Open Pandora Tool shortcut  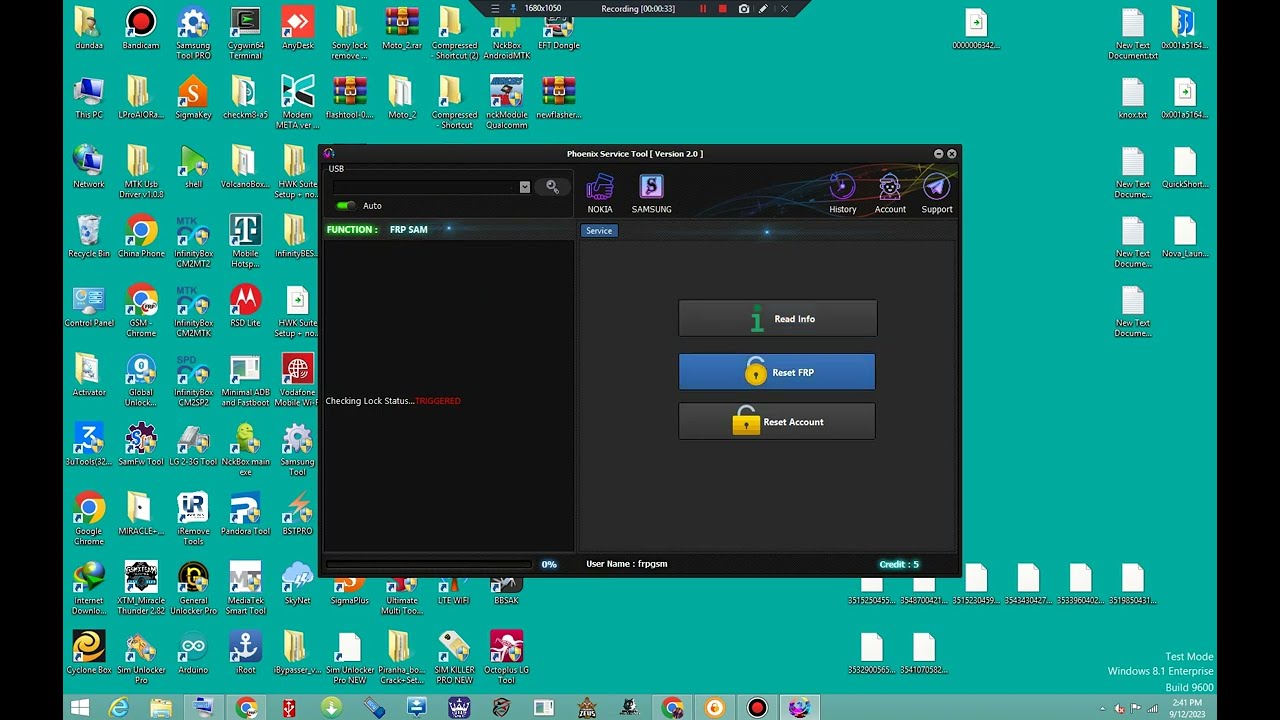(245, 514)
